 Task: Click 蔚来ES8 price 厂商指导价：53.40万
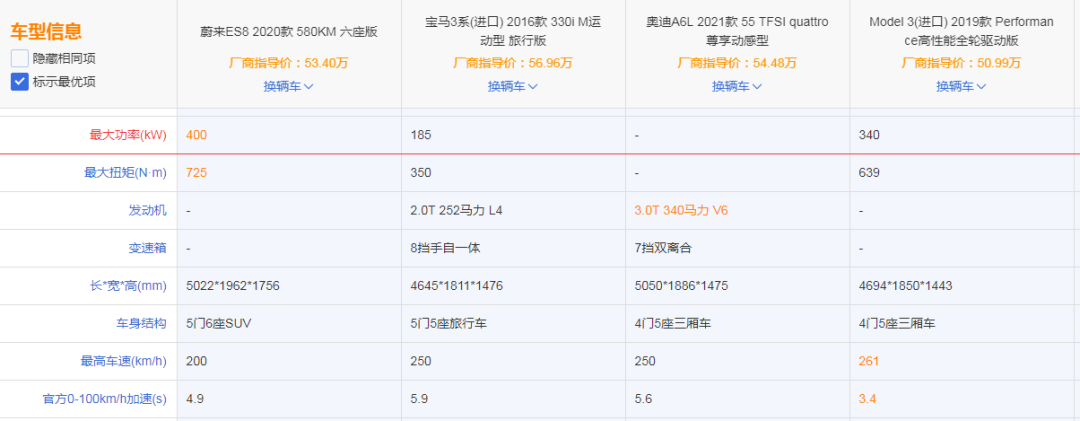289,63
